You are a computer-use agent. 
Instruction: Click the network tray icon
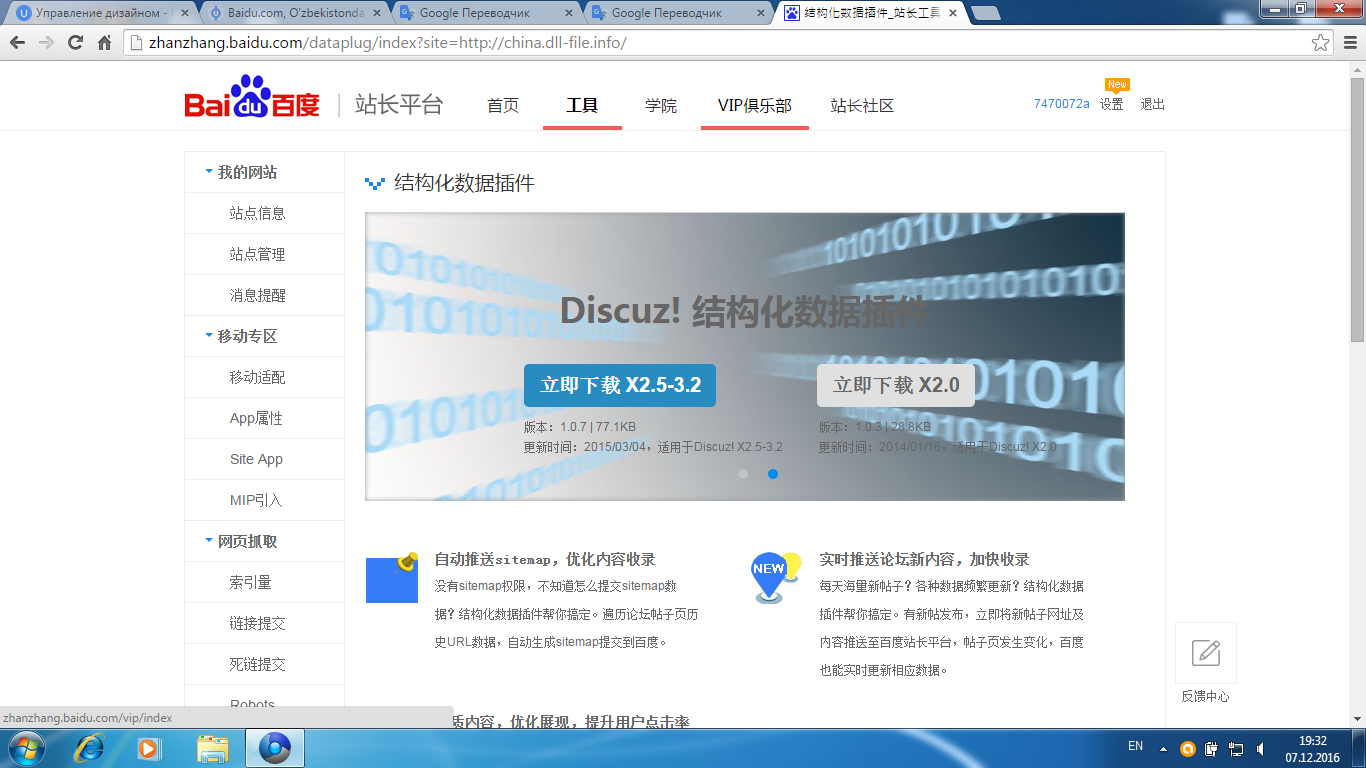click(1236, 748)
